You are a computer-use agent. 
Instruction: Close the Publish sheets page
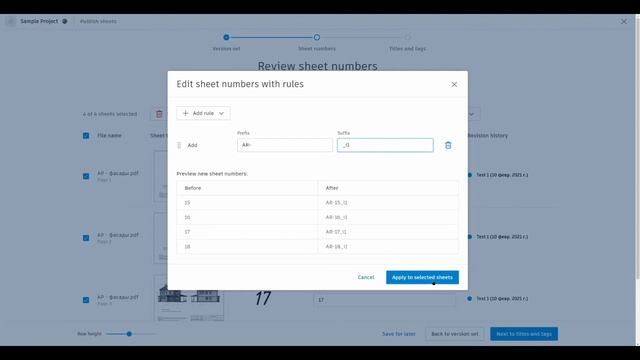coord(624,21)
